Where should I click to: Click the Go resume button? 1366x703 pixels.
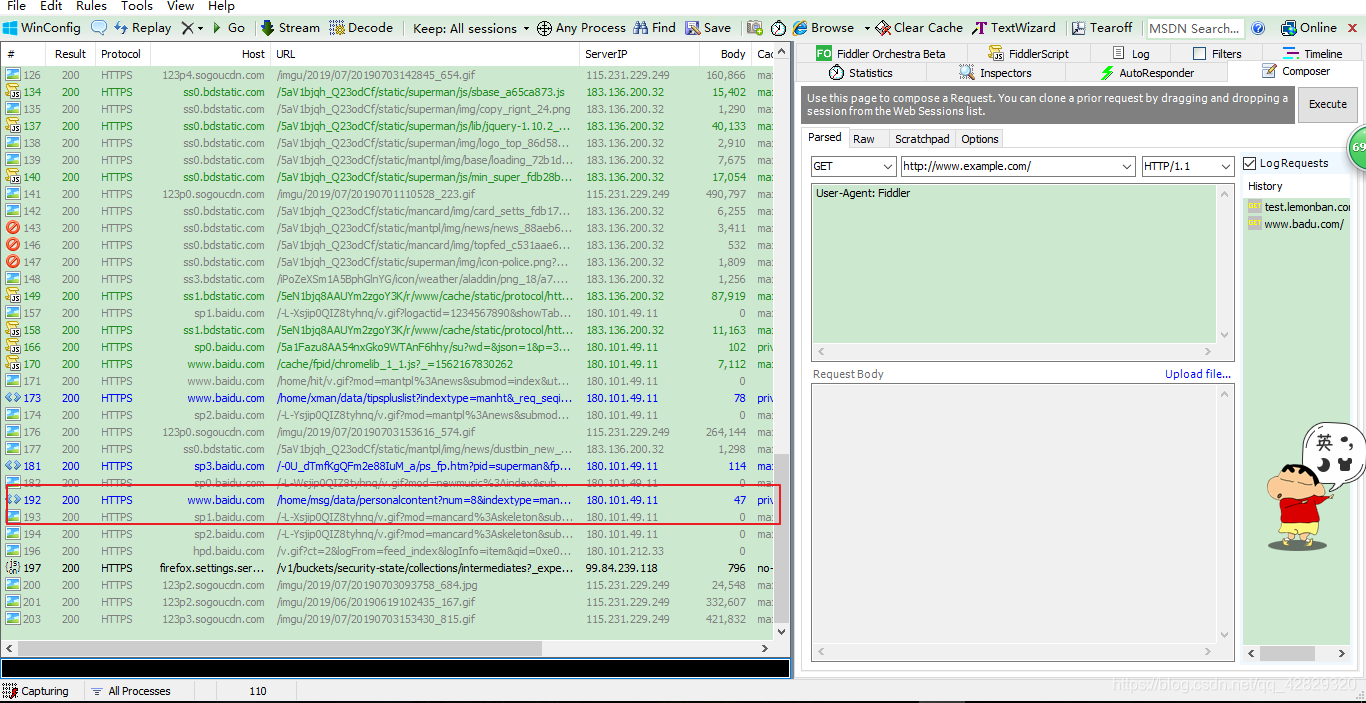click(228, 28)
